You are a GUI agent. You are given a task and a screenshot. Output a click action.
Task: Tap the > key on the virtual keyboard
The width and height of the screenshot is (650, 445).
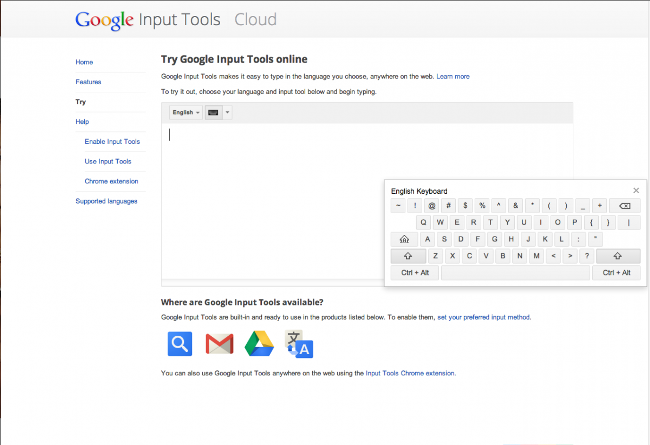tap(570, 256)
